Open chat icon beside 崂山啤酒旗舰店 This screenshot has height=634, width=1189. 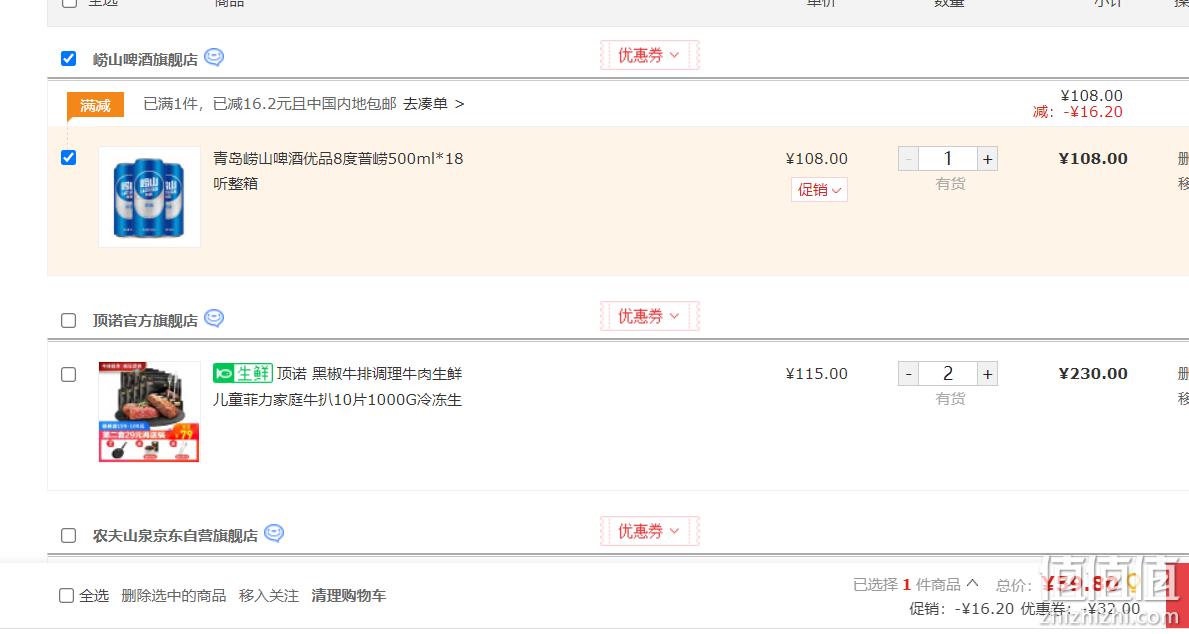point(214,58)
